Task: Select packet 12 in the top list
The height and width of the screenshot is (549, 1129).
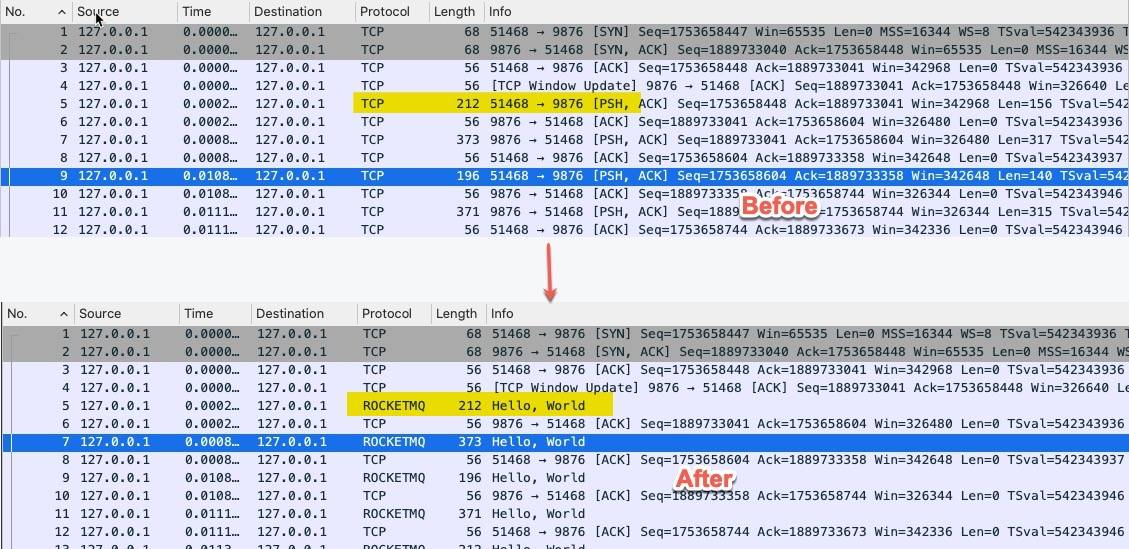Action: pyautogui.click(x=564, y=229)
